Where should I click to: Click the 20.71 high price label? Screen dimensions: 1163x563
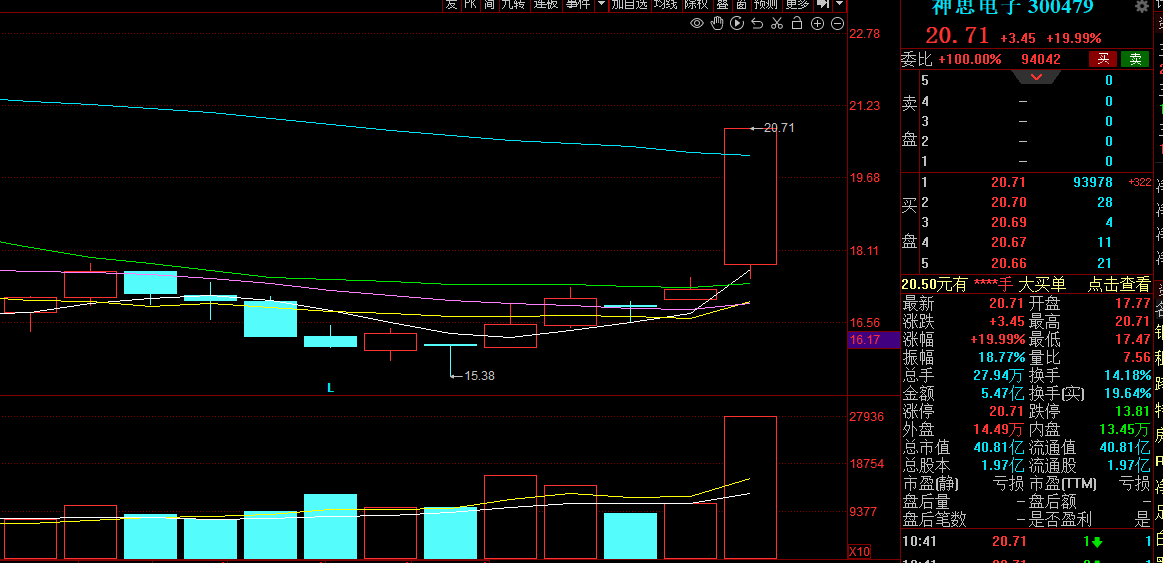(778, 128)
